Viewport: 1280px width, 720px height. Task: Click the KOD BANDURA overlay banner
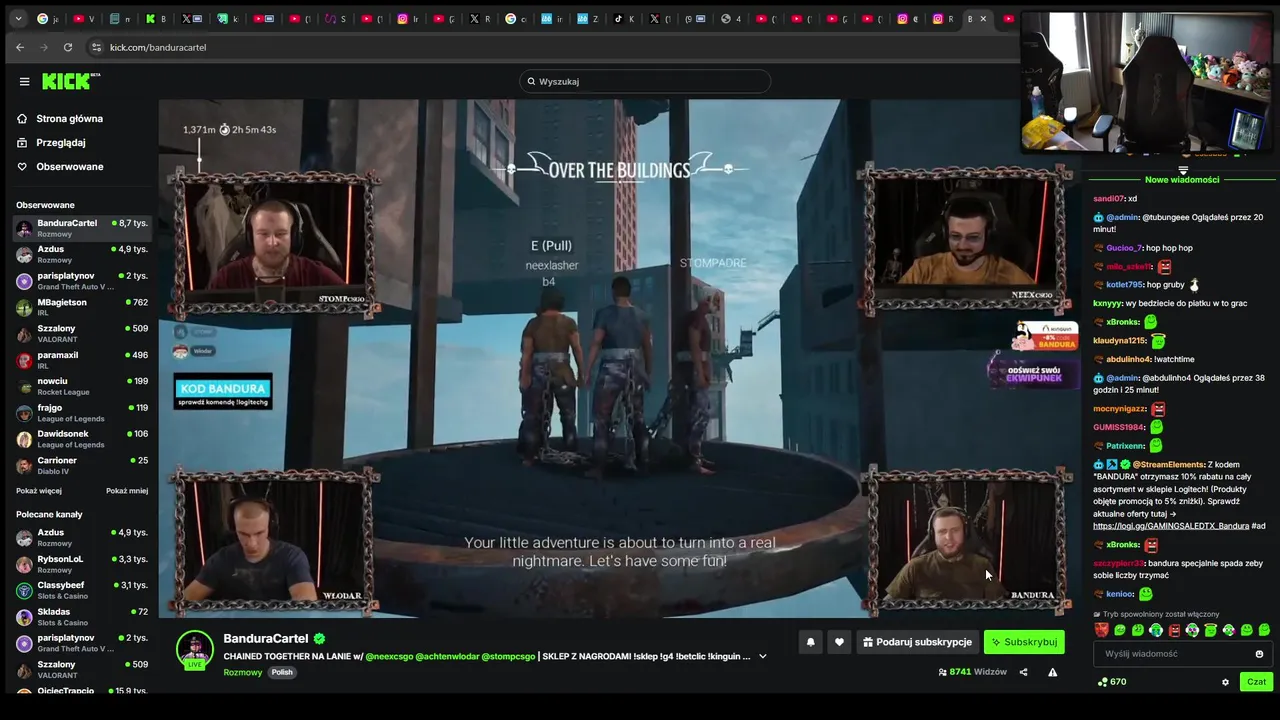222,392
